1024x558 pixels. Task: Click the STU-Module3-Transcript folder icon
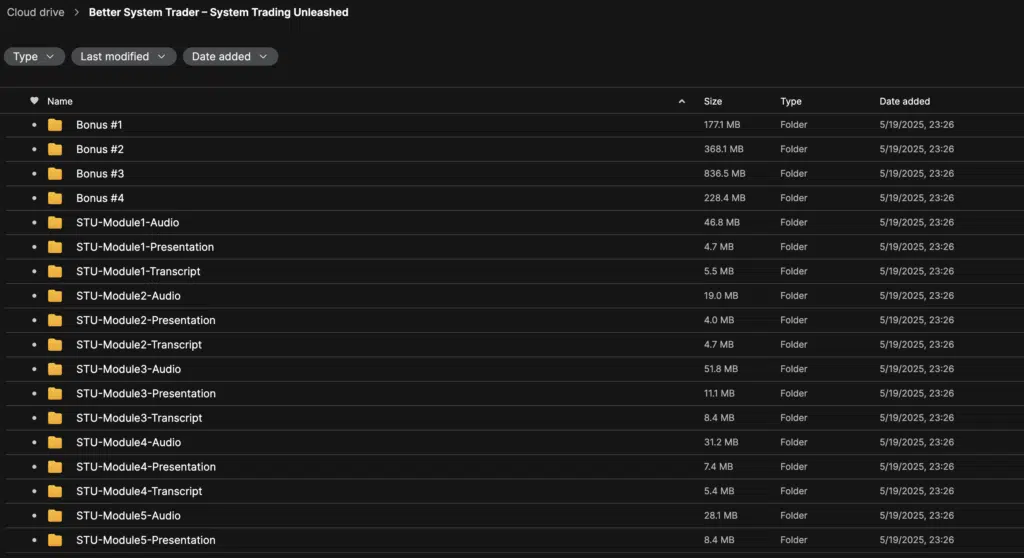click(55, 418)
